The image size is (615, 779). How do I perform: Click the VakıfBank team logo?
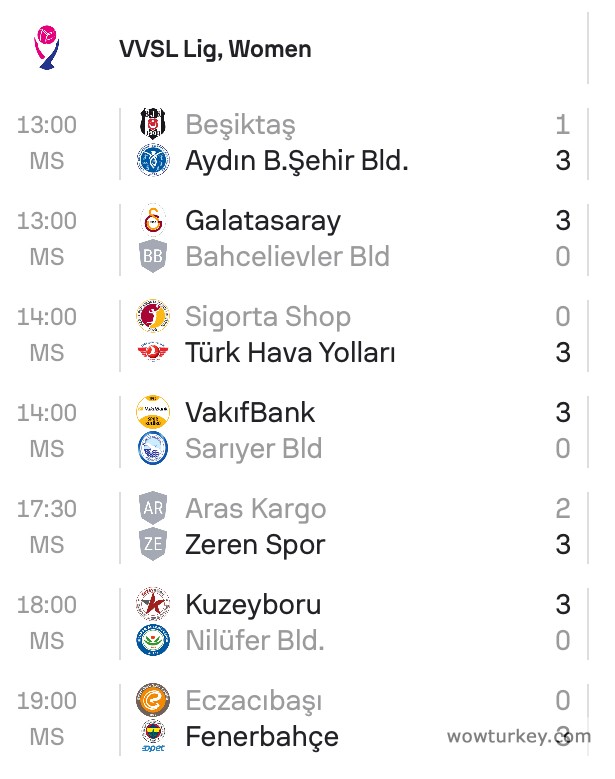click(x=153, y=412)
